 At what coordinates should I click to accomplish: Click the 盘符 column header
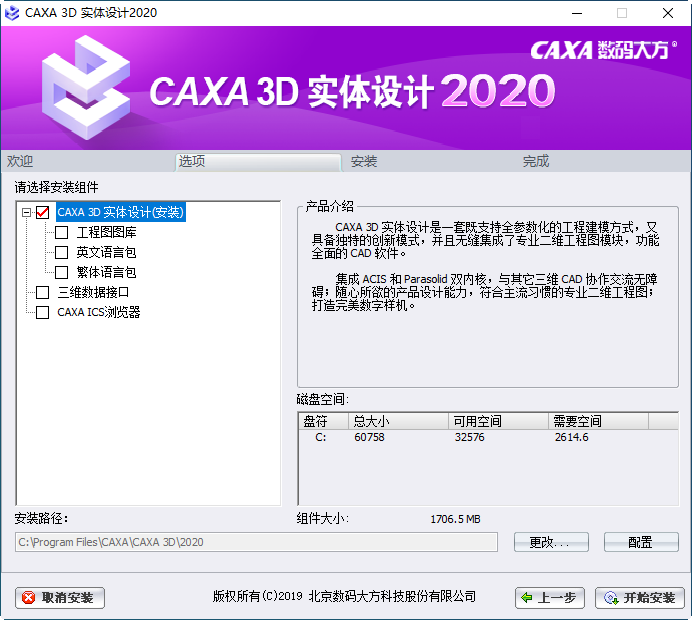(x=324, y=421)
